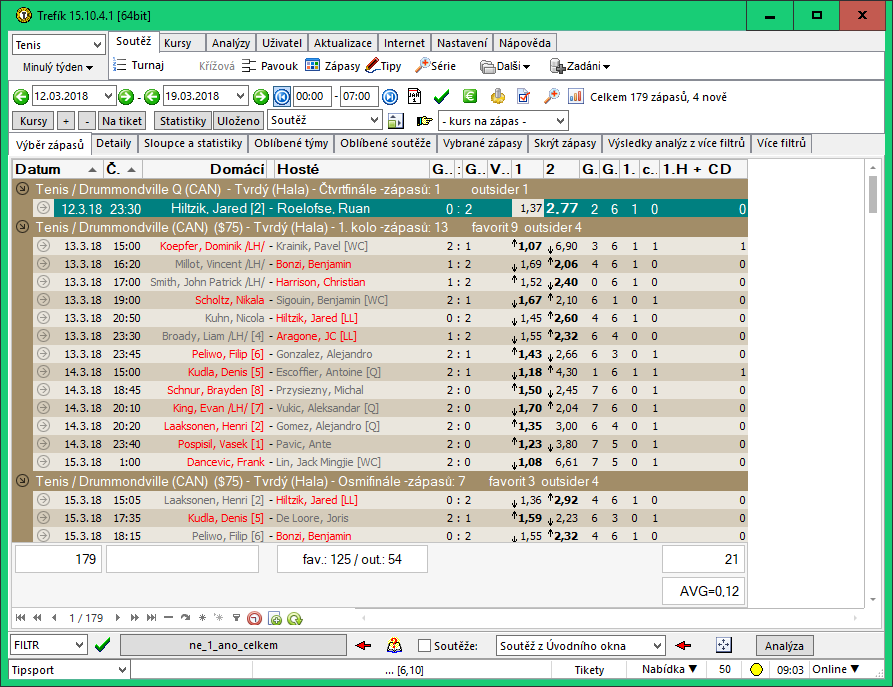
Task: Open the Analýzy menu tab
Action: [231, 43]
